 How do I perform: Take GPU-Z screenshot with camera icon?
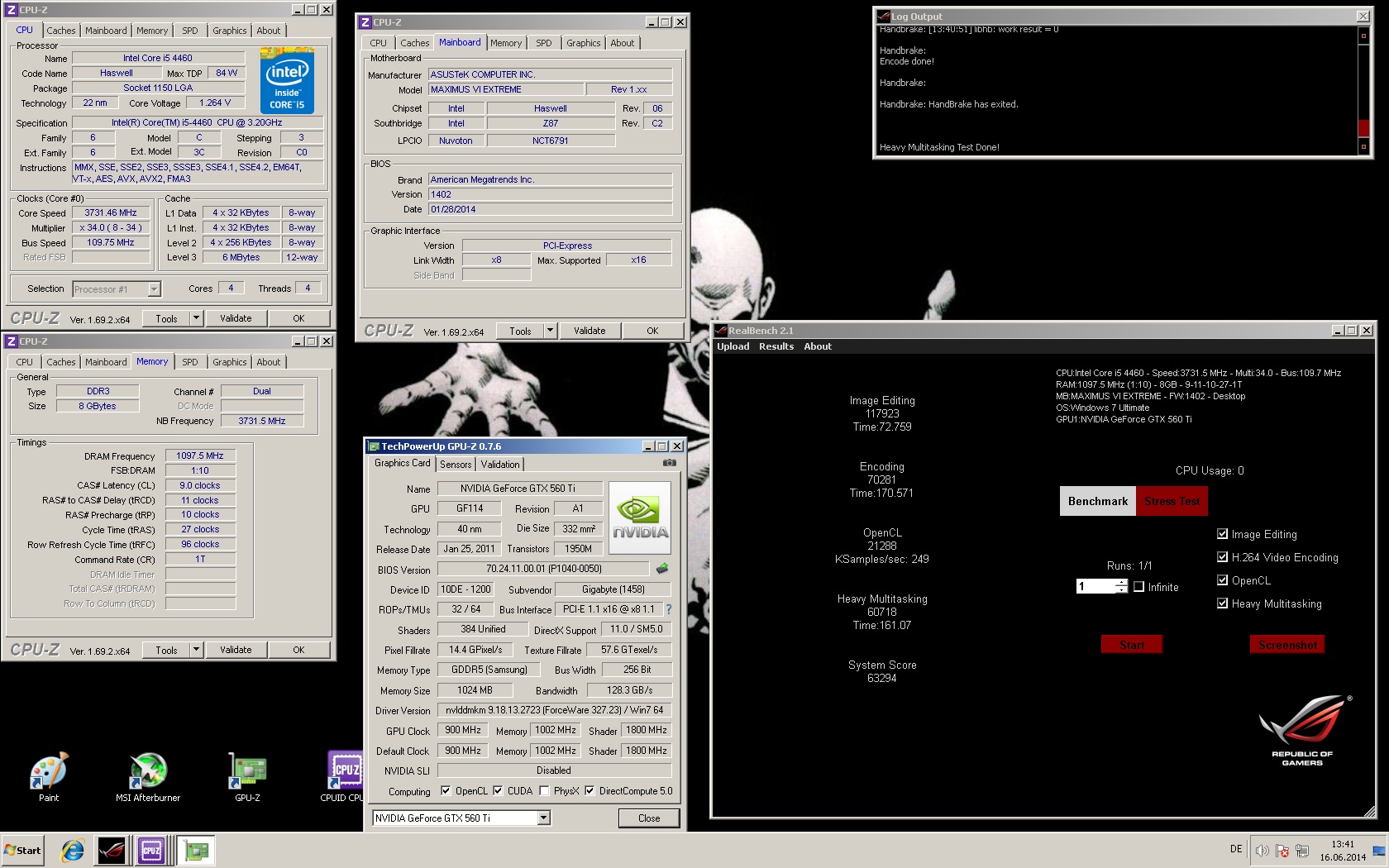pyautogui.click(x=670, y=463)
